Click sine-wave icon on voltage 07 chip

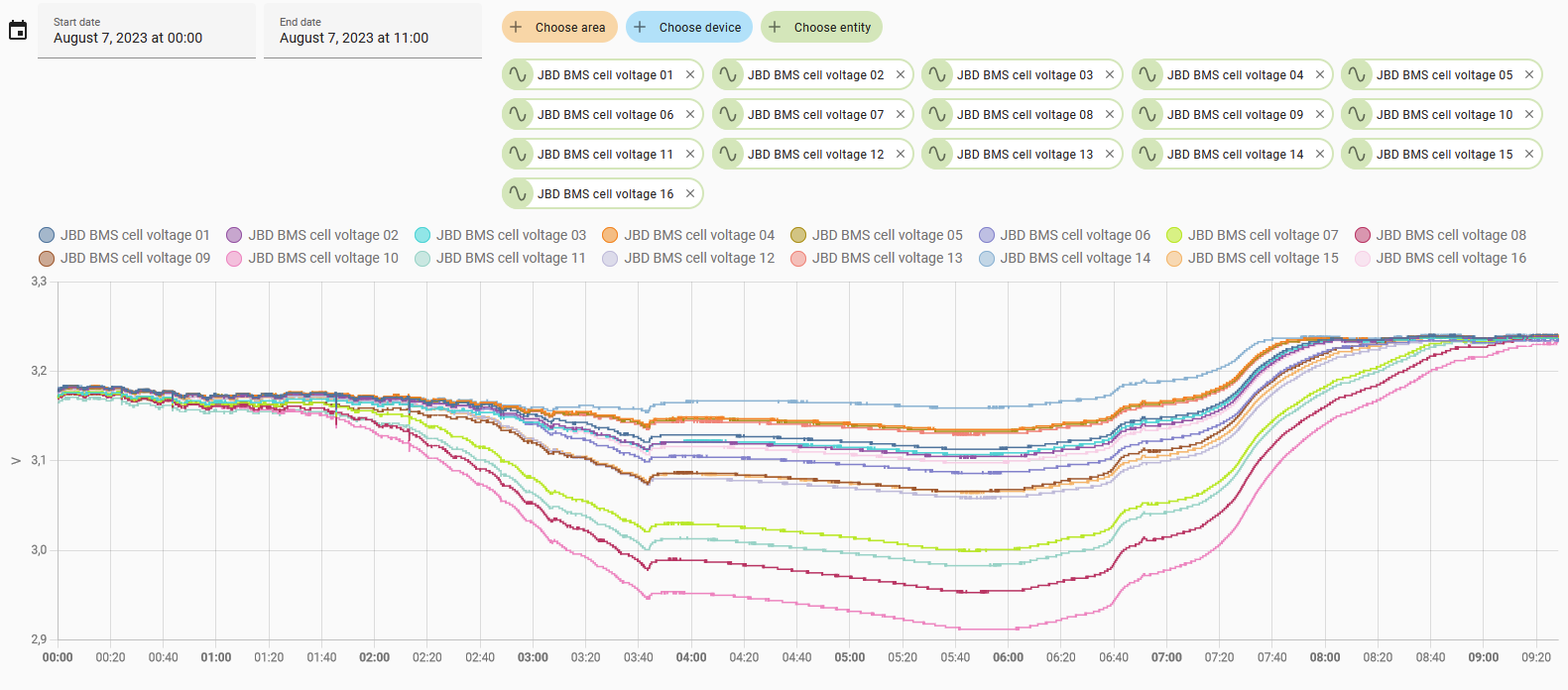pos(728,114)
